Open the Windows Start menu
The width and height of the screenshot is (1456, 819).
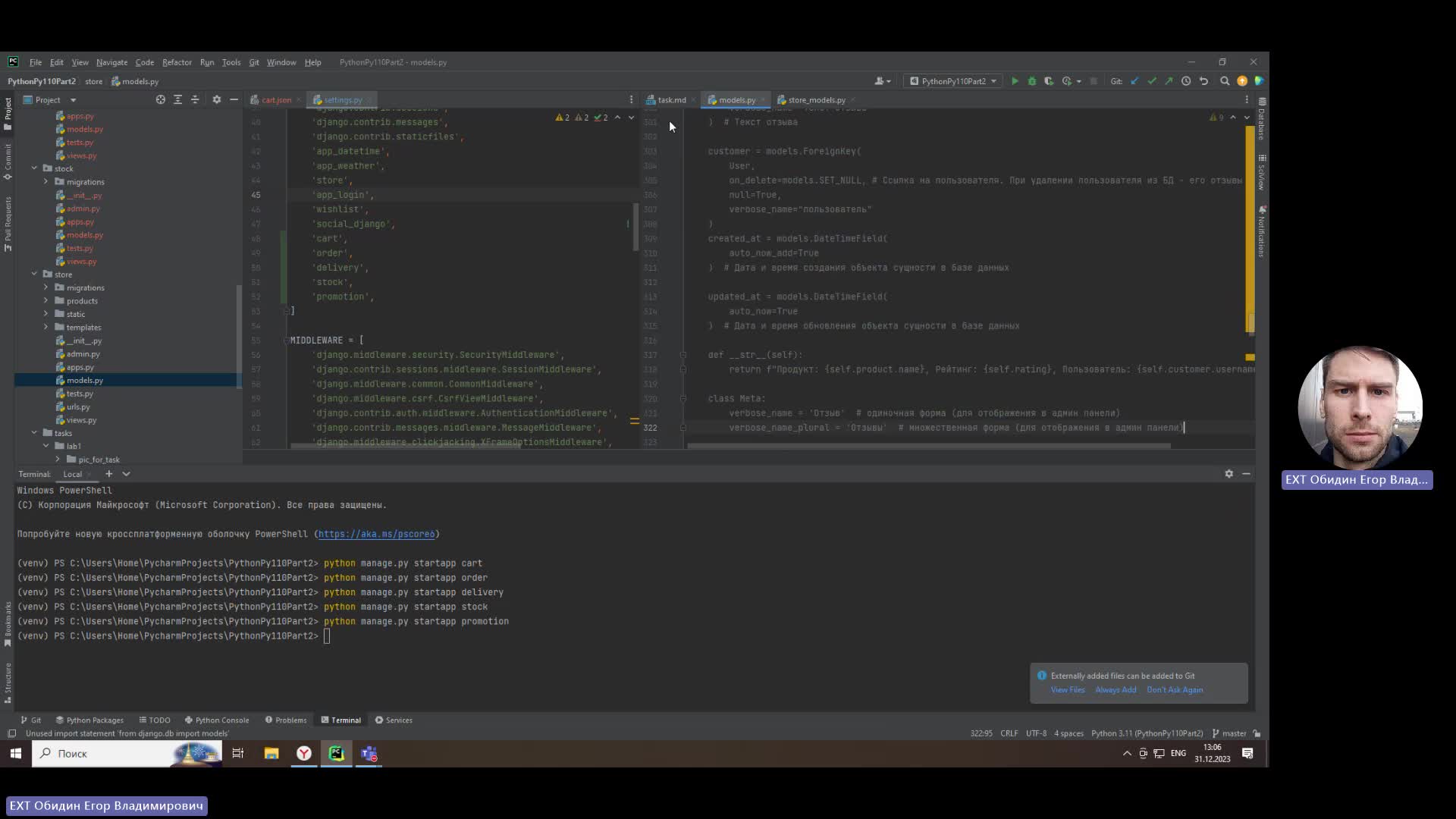pyautogui.click(x=15, y=754)
